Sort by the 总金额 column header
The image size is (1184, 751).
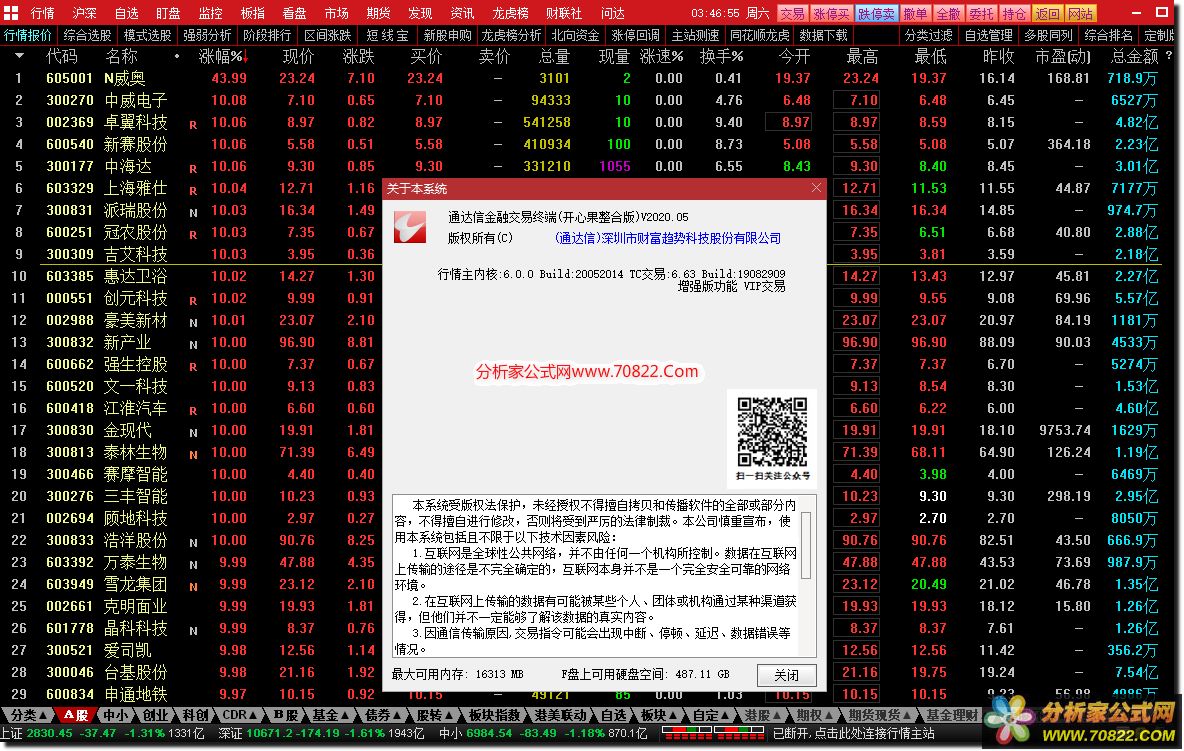pos(1134,57)
